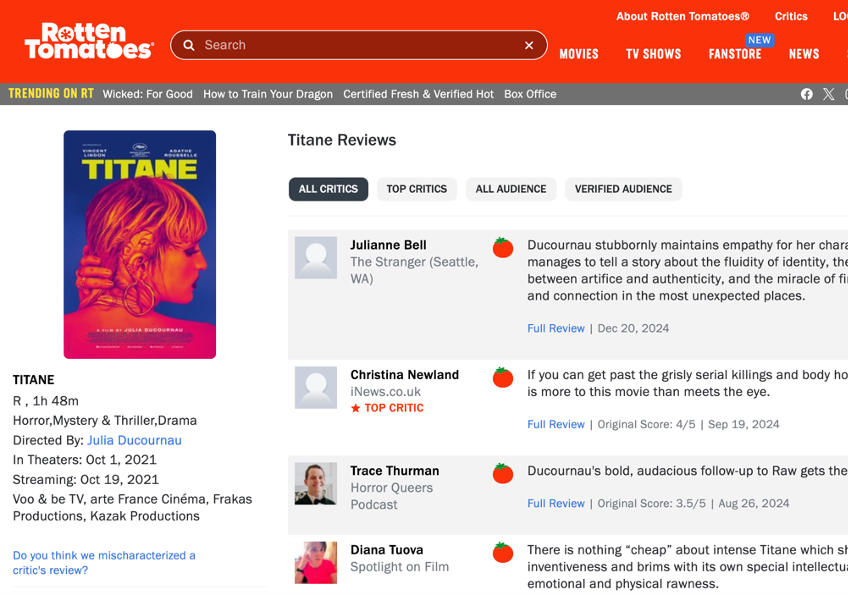Open the Titane movie poster

point(140,244)
